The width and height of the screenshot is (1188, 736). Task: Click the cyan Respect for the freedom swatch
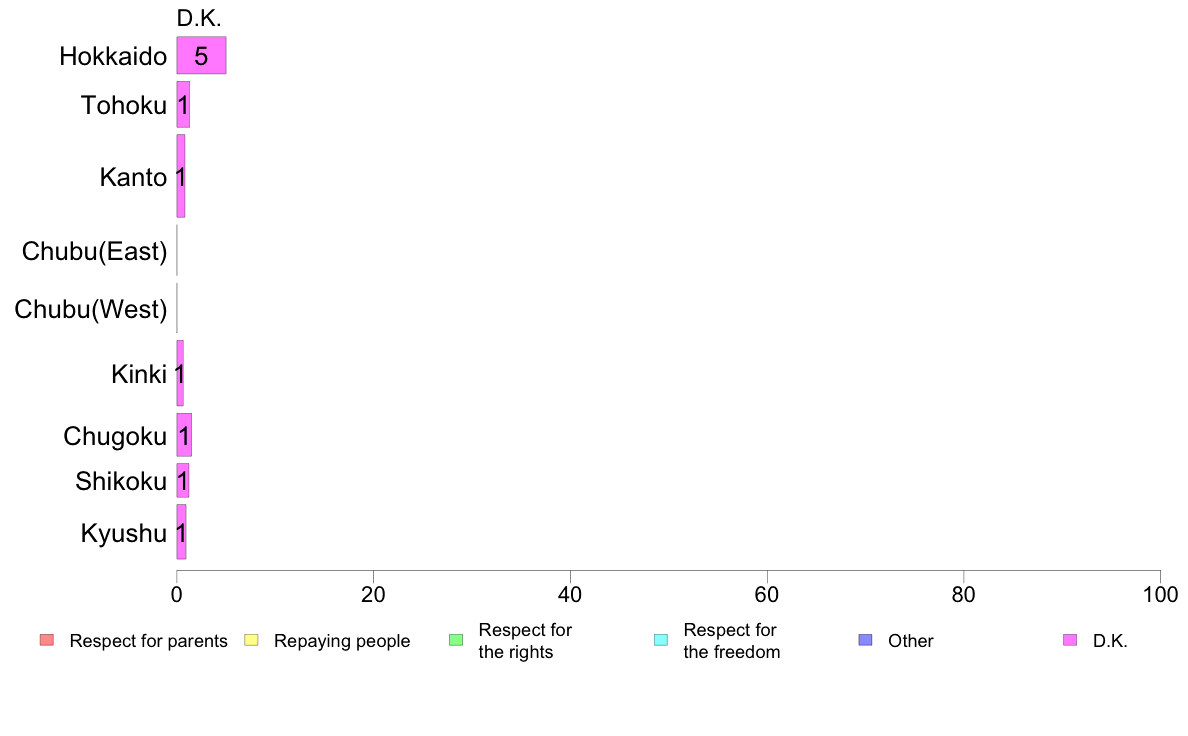pos(661,640)
